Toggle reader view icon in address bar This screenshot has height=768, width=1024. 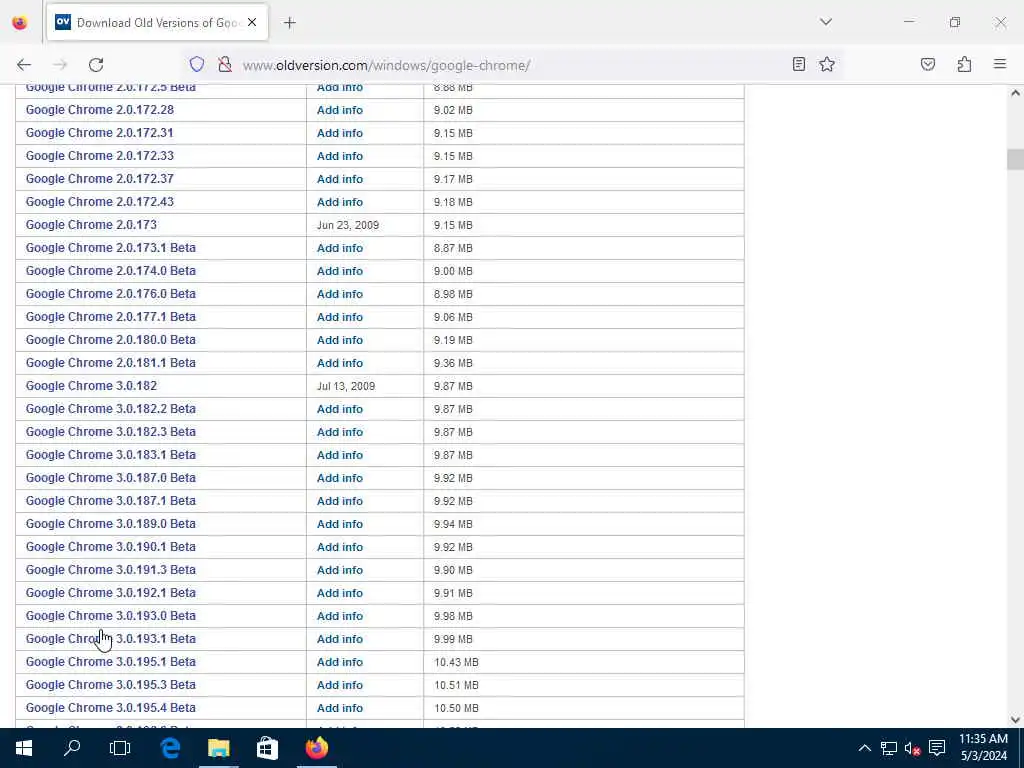tap(799, 64)
